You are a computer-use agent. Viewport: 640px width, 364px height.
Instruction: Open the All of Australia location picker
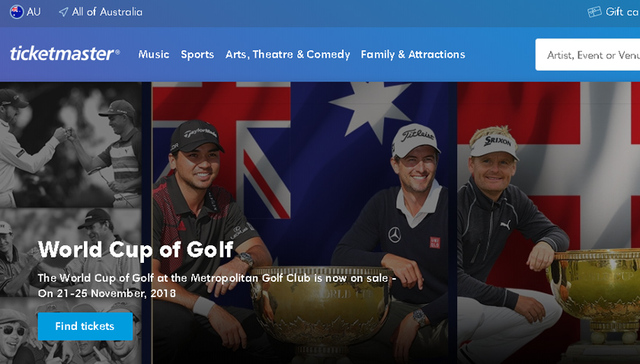101,12
